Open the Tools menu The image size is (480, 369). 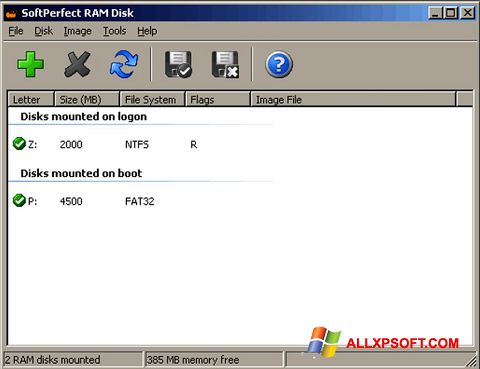[114, 31]
